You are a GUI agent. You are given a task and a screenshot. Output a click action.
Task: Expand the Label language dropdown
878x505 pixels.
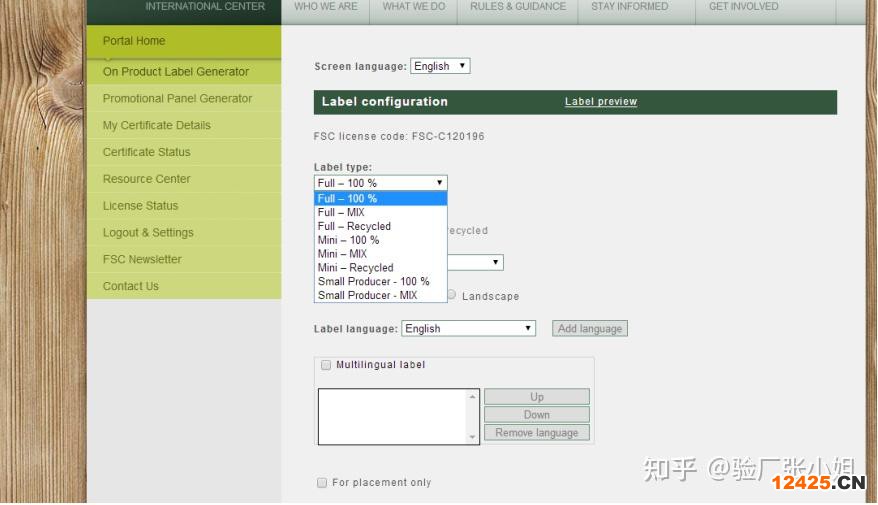click(468, 328)
